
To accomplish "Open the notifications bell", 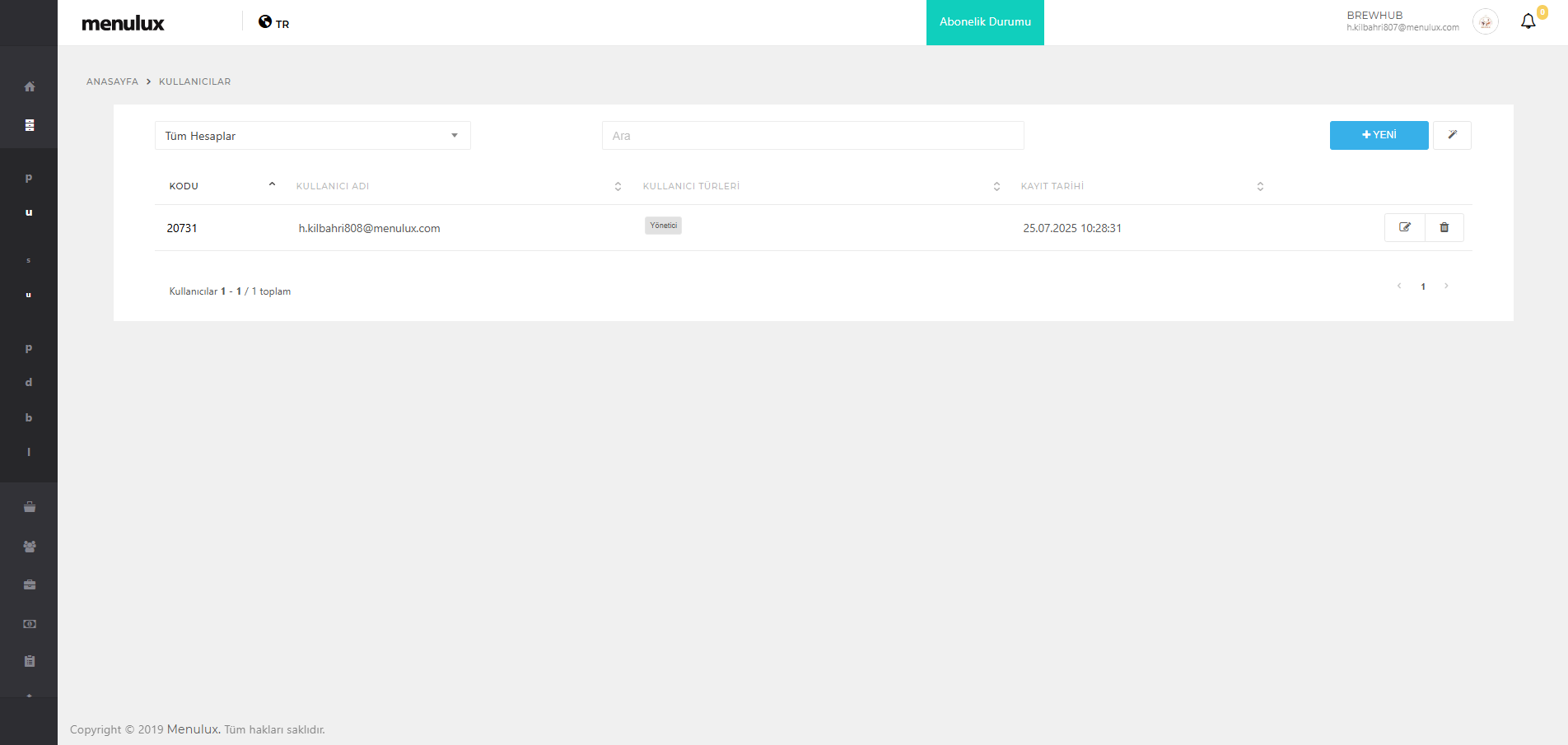I will click(1528, 22).
